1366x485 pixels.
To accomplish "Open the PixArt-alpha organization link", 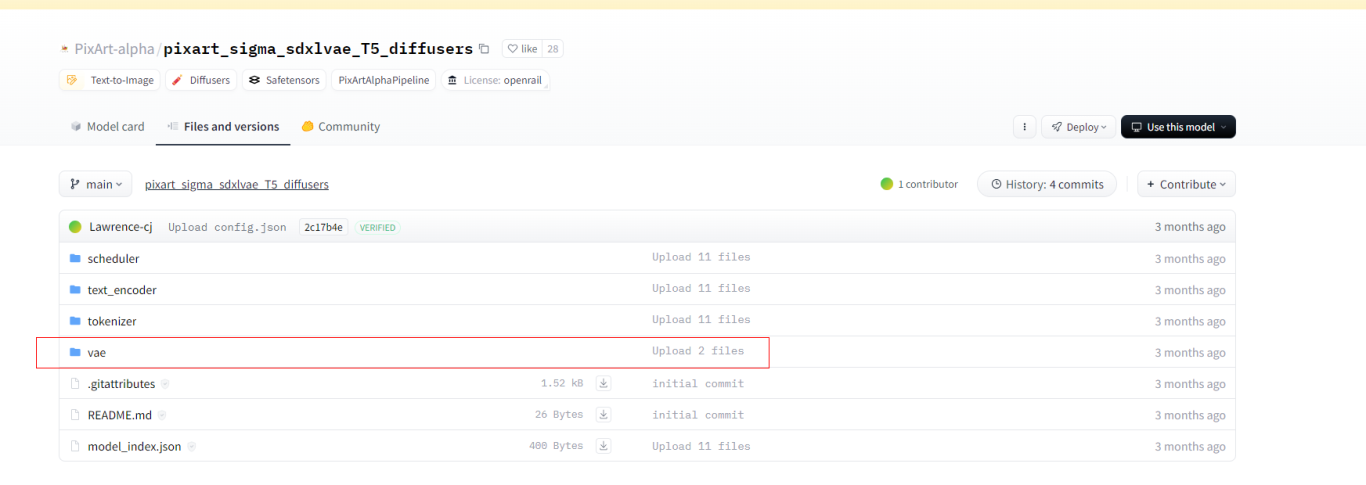I will (x=114, y=49).
